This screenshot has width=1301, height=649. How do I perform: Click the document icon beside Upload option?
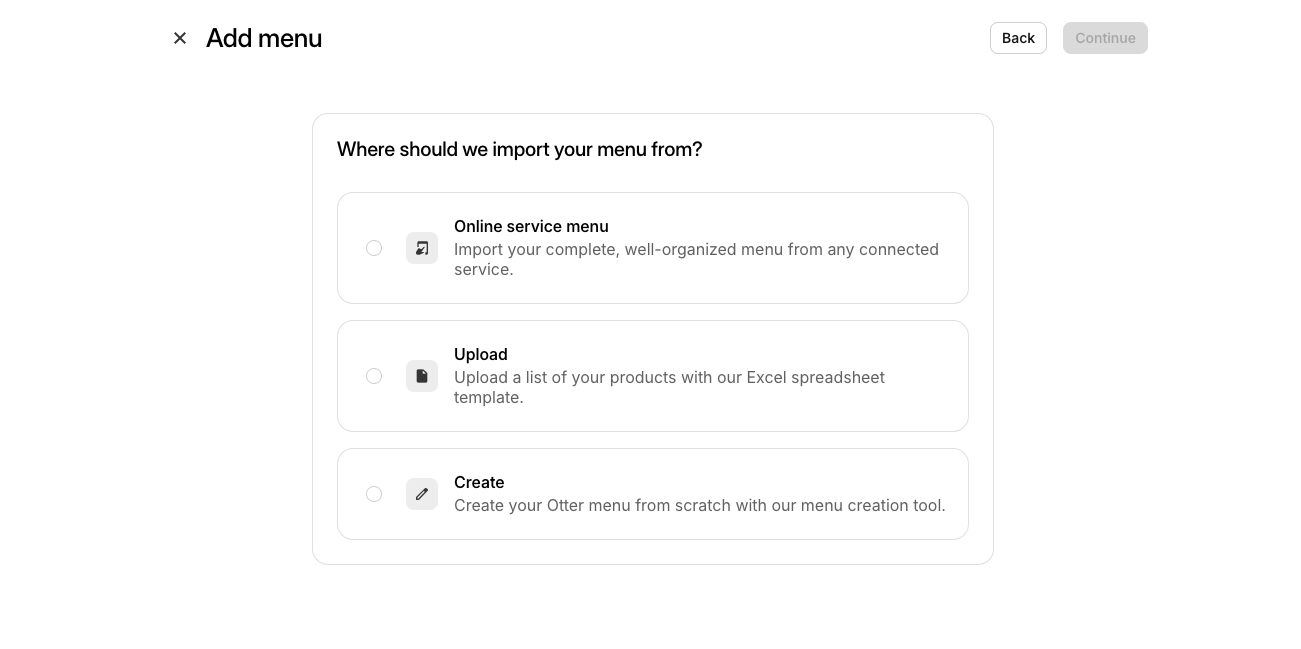coord(422,376)
